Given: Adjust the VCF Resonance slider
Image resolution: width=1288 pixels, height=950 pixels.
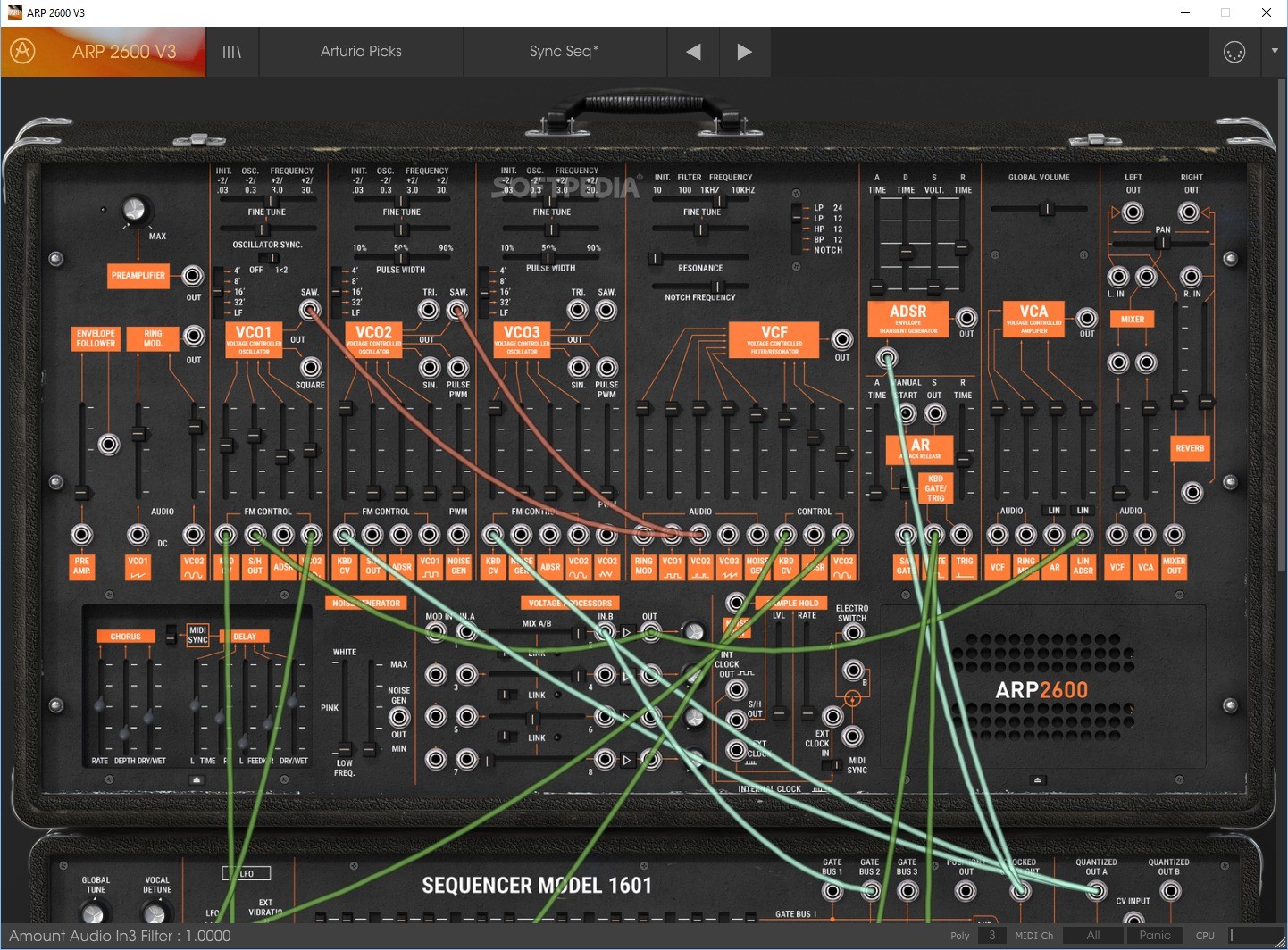Looking at the screenshot, I should click(699, 258).
